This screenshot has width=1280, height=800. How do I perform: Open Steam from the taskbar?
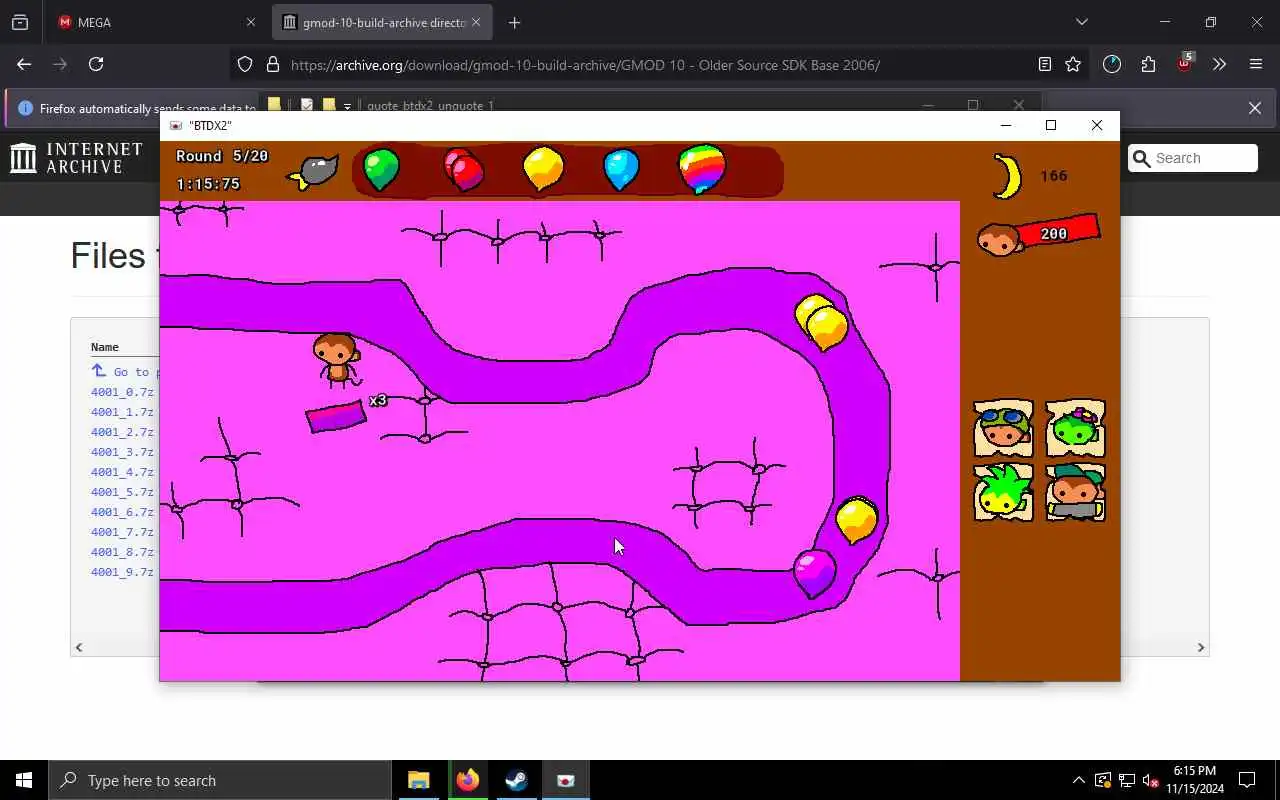[x=516, y=780]
